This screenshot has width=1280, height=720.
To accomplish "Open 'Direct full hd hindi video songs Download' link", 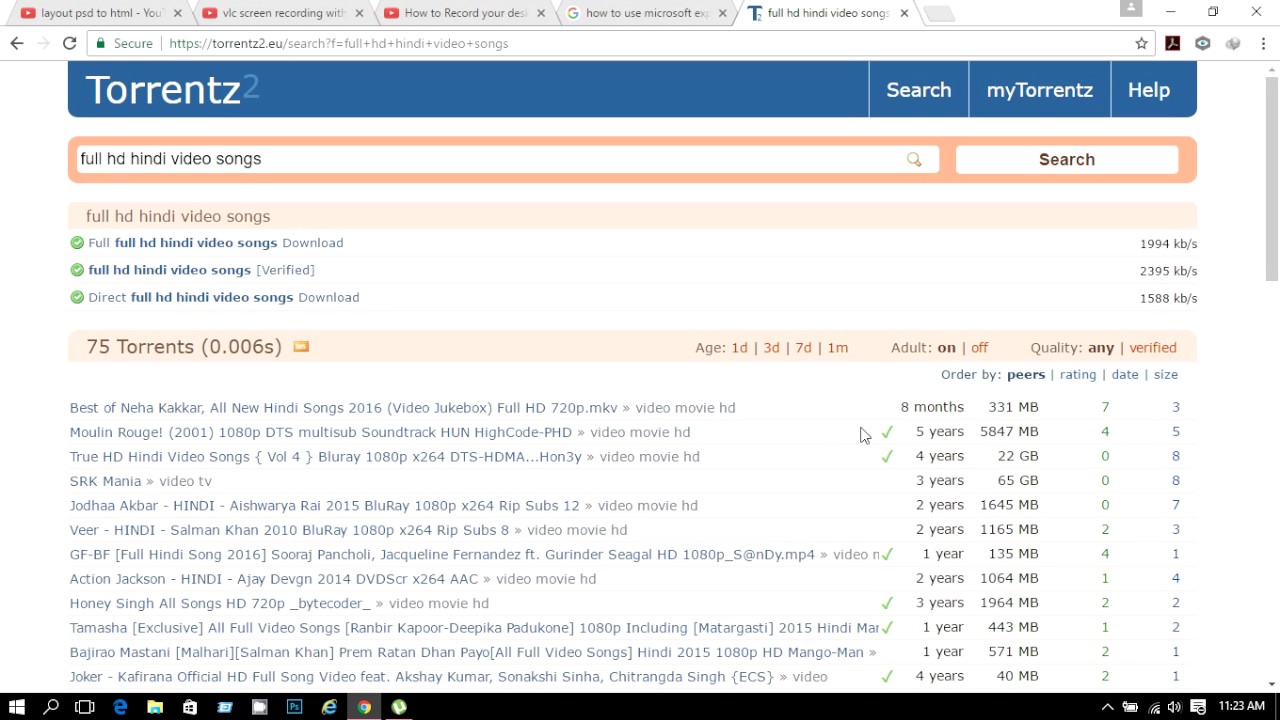I will click(224, 297).
